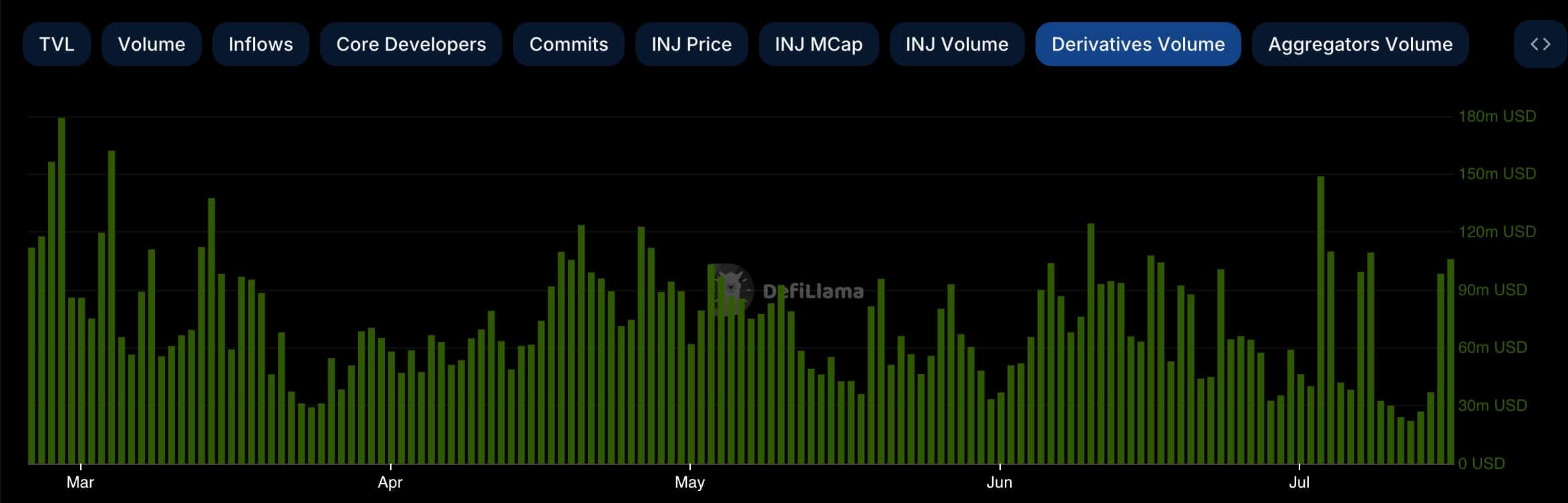This screenshot has width=1568, height=503.
Task: Click the 30m USD axis label
Action: point(1493,405)
